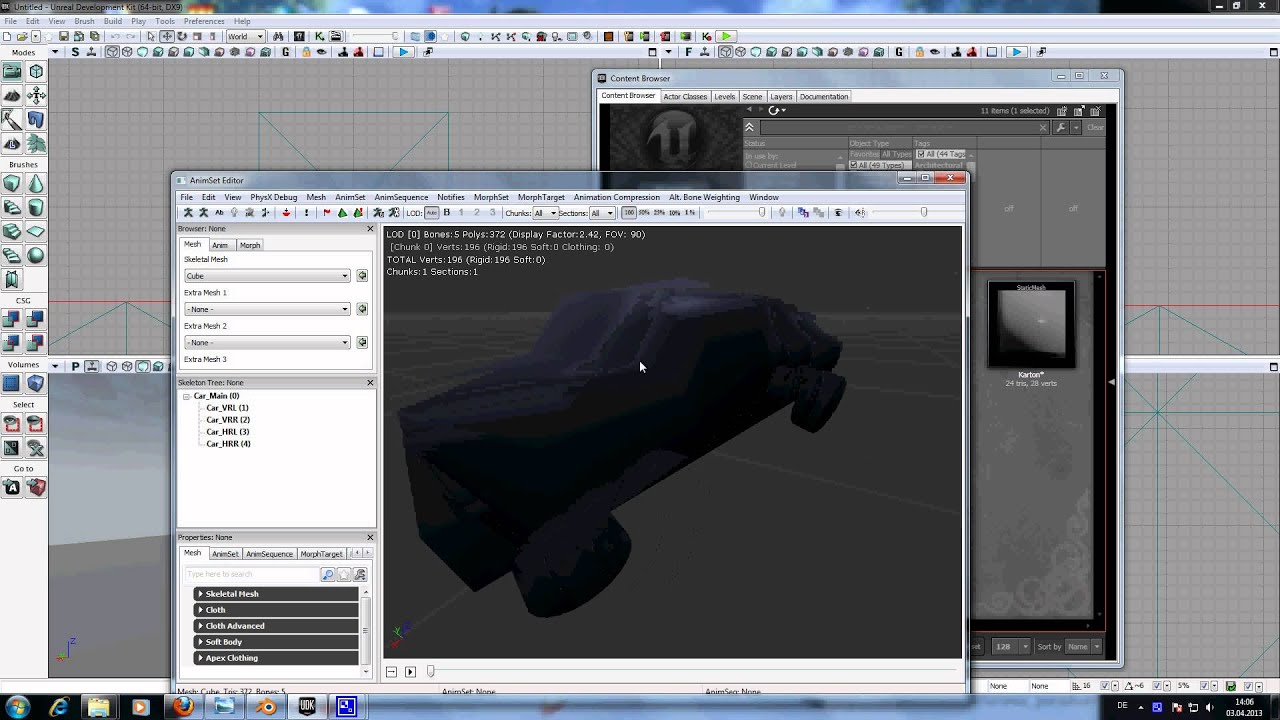The width and height of the screenshot is (1280, 720).
Task: Switch to the Morph browser tab
Action: [x=250, y=245]
